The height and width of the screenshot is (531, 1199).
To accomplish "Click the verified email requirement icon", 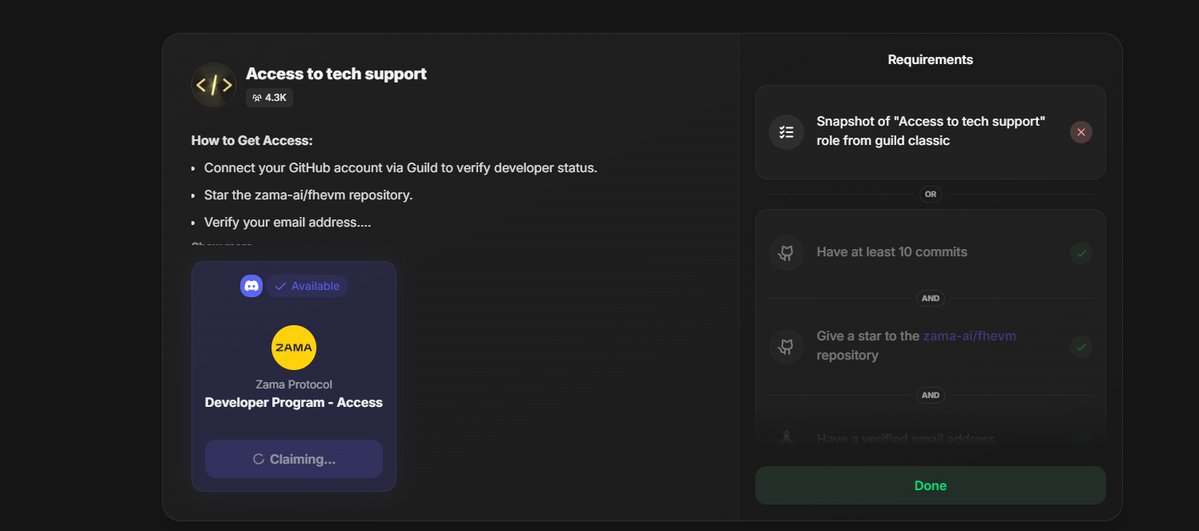I will coord(786,438).
